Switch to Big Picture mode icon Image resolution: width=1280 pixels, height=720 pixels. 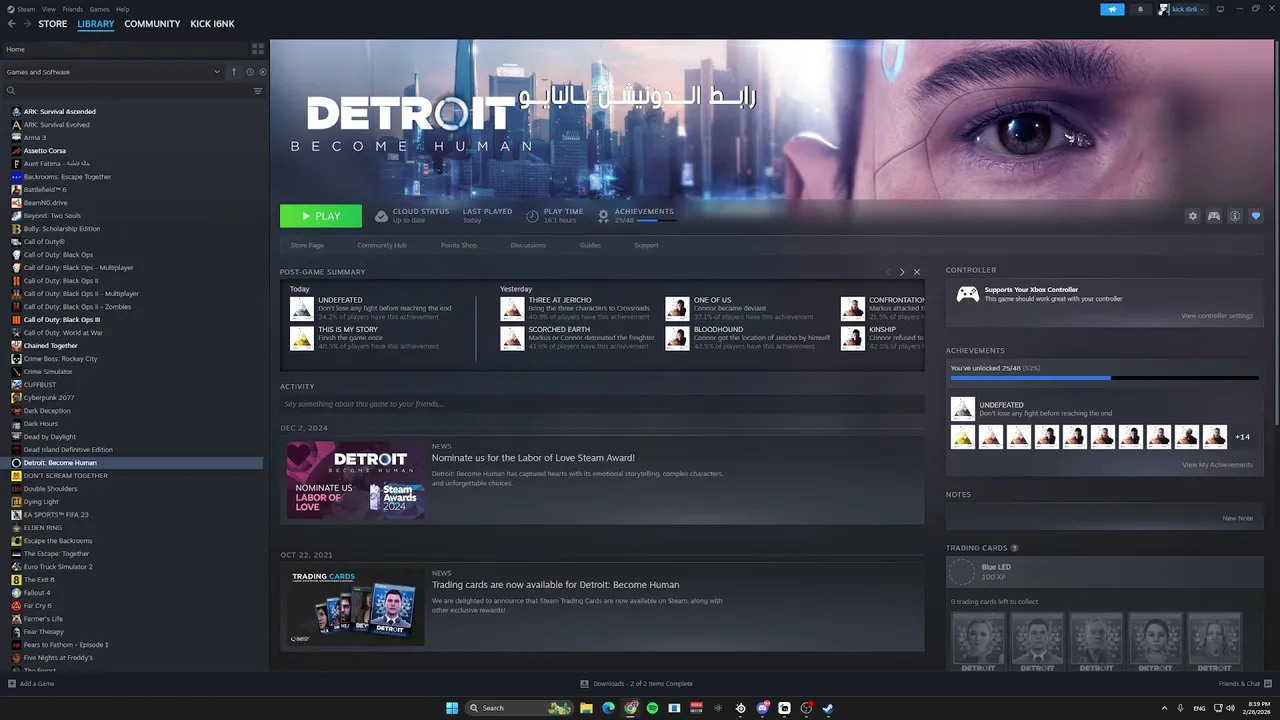[x=1220, y=9]
